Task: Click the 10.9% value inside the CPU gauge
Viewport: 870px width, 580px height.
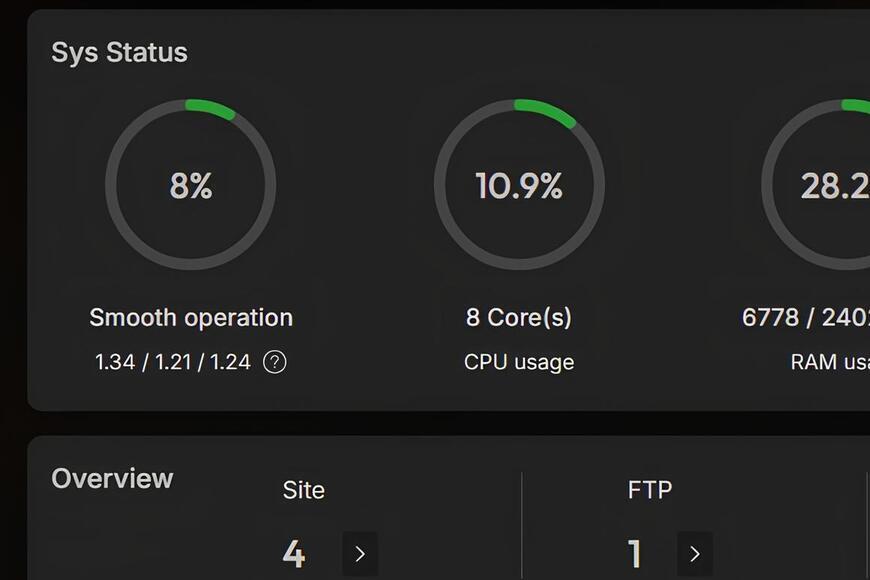Action: 518,185
